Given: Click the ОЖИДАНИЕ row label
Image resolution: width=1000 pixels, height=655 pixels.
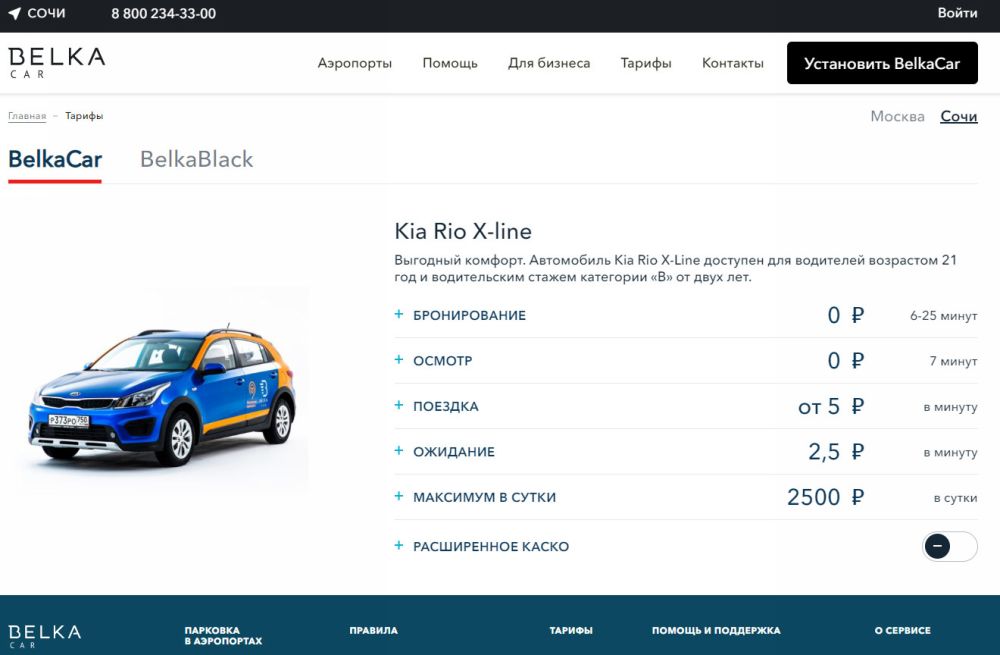Looking at the screenshot, I should click(453, 452).
